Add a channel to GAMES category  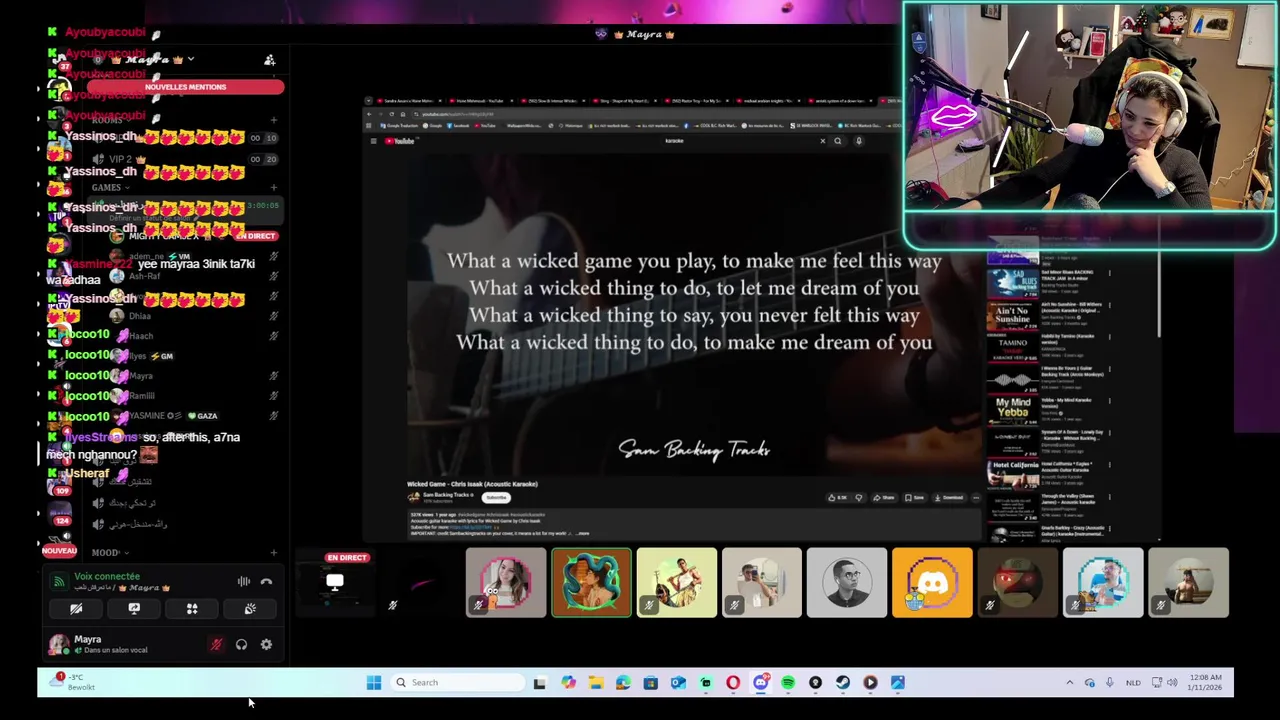coord(273,187)
